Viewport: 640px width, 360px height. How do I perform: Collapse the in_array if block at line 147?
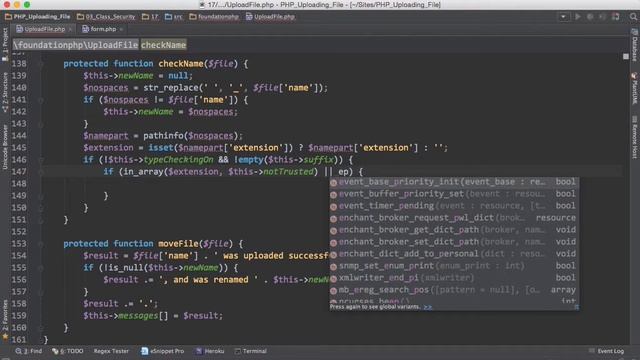tap(41, 172)
